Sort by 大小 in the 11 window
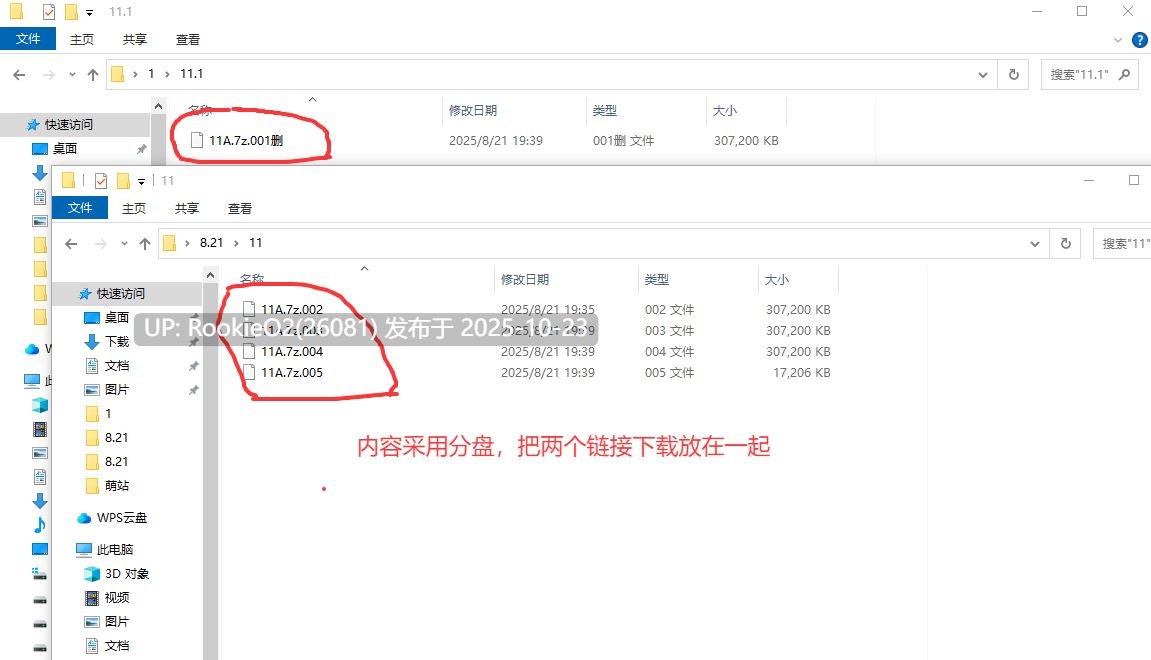The width and height of the screenshot is (1151, 660). coord(777,279)
